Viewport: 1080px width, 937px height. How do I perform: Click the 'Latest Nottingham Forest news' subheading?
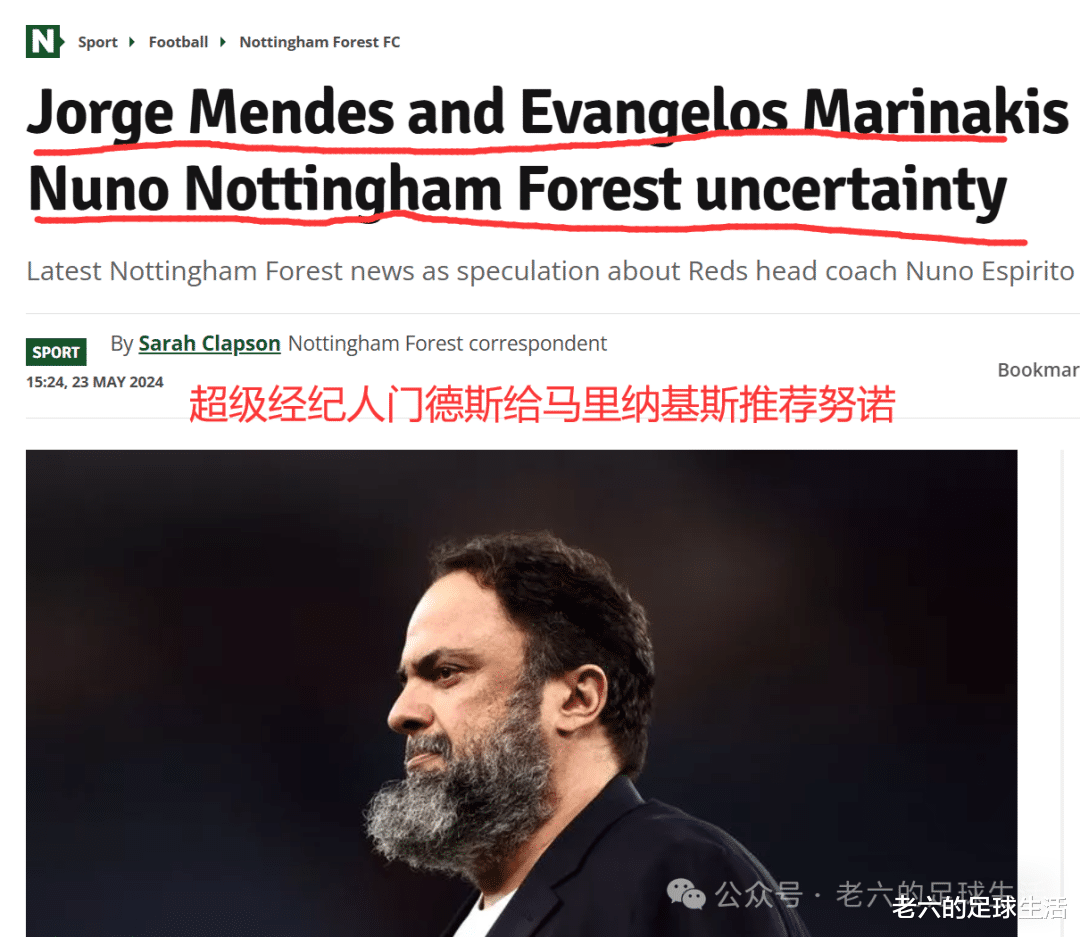coord(550,271)
